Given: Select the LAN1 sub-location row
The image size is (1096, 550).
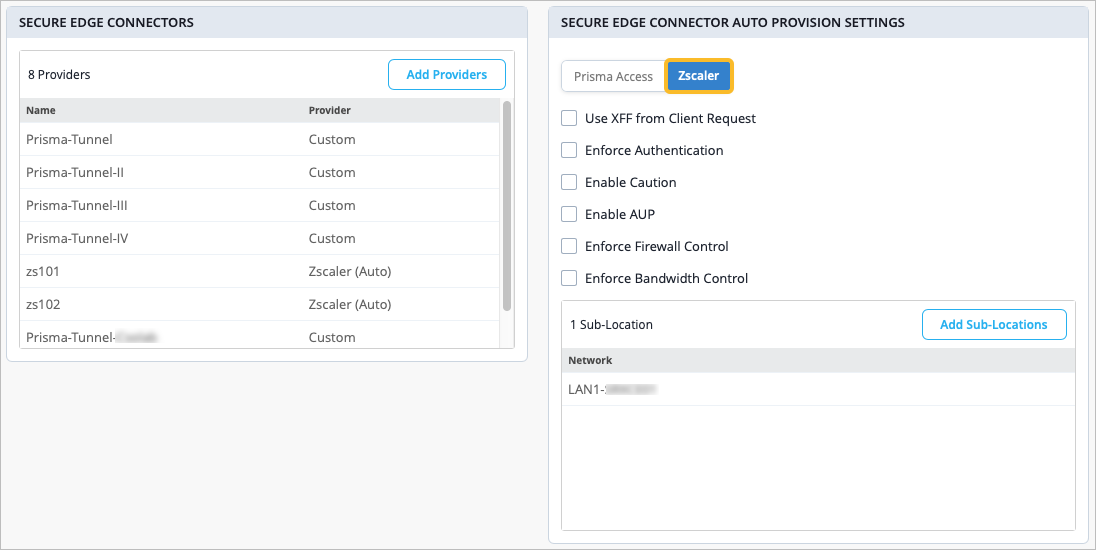Looking at the screenshot, I should tap(818, 389).
